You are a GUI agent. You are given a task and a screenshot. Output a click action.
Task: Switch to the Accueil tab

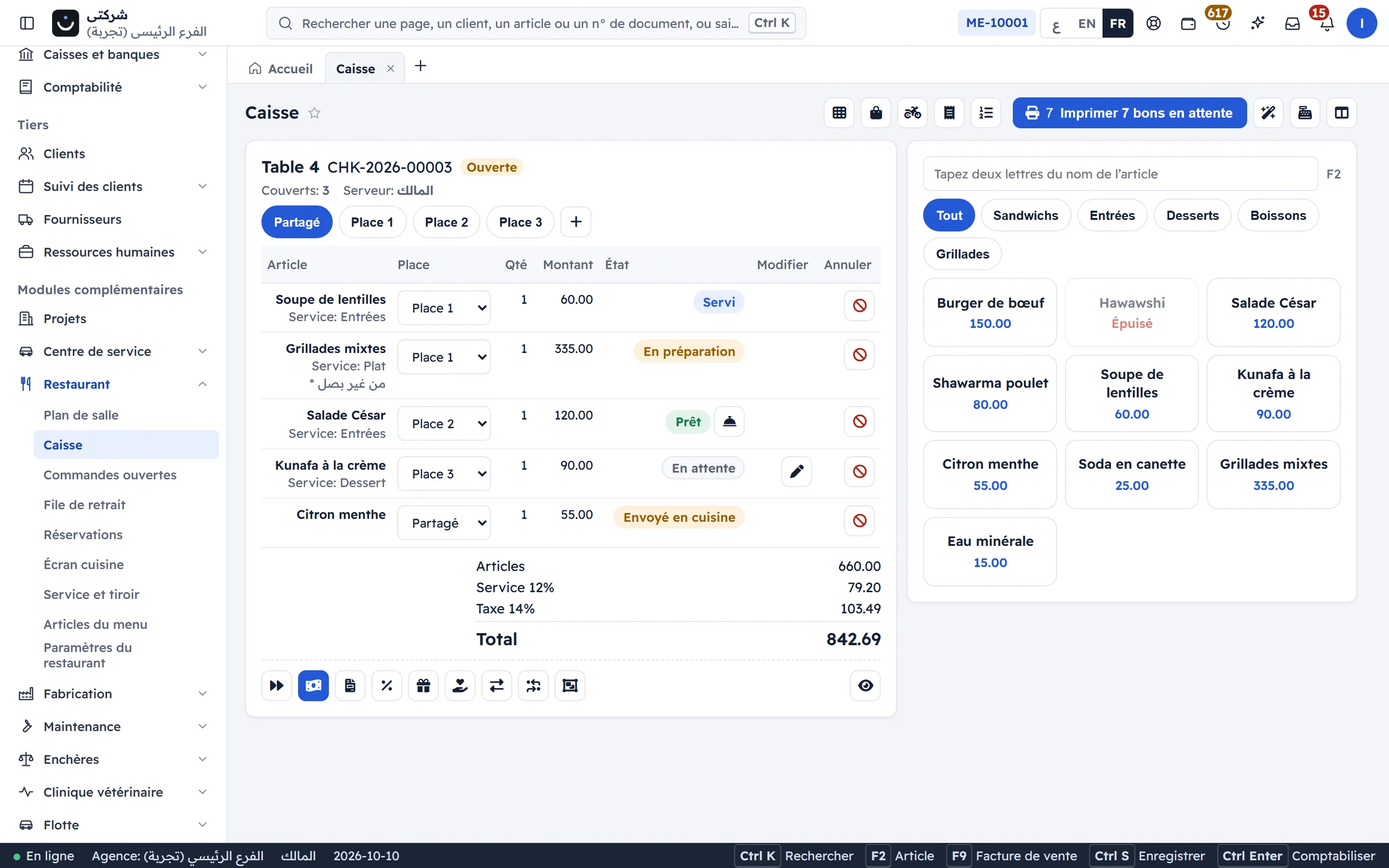pos(281,68)
